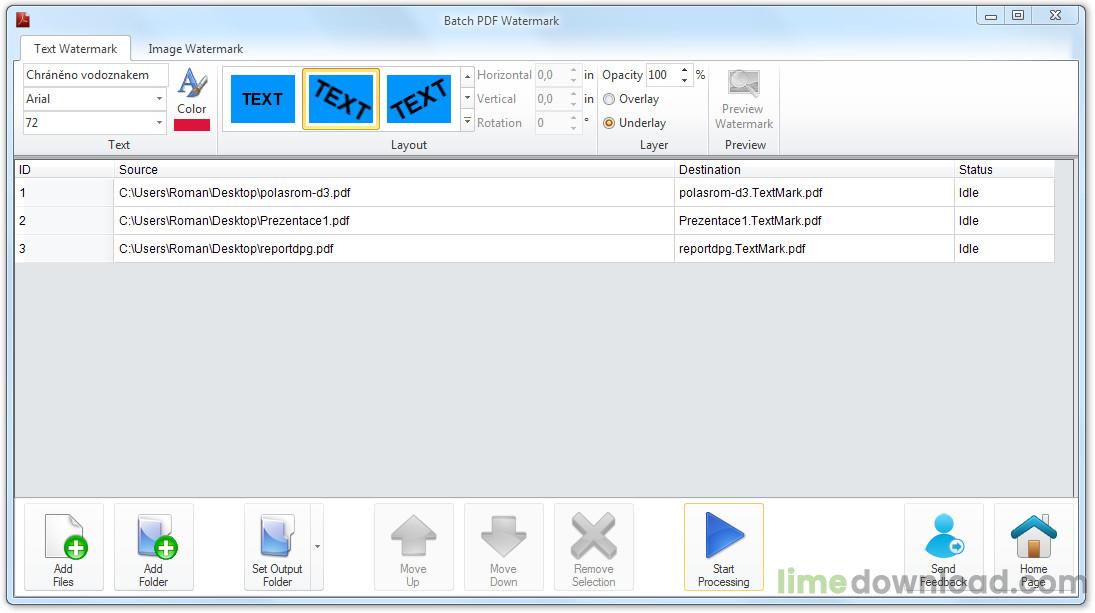Pick the upward diagonal TEXT layout

coord(419,99)
